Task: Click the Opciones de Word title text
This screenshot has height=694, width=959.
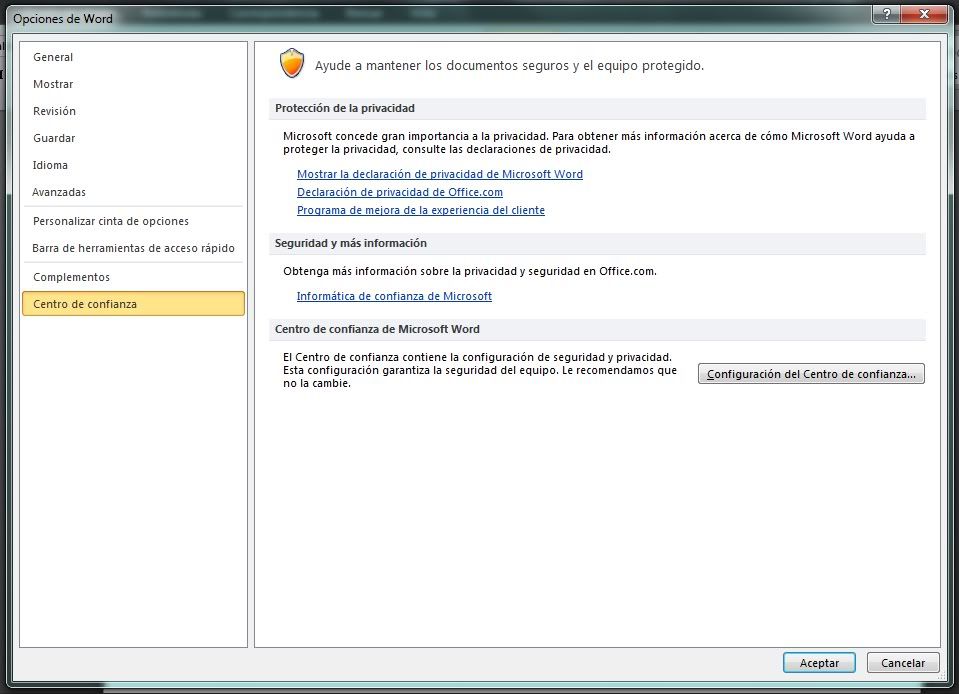Action: point(63,19)
